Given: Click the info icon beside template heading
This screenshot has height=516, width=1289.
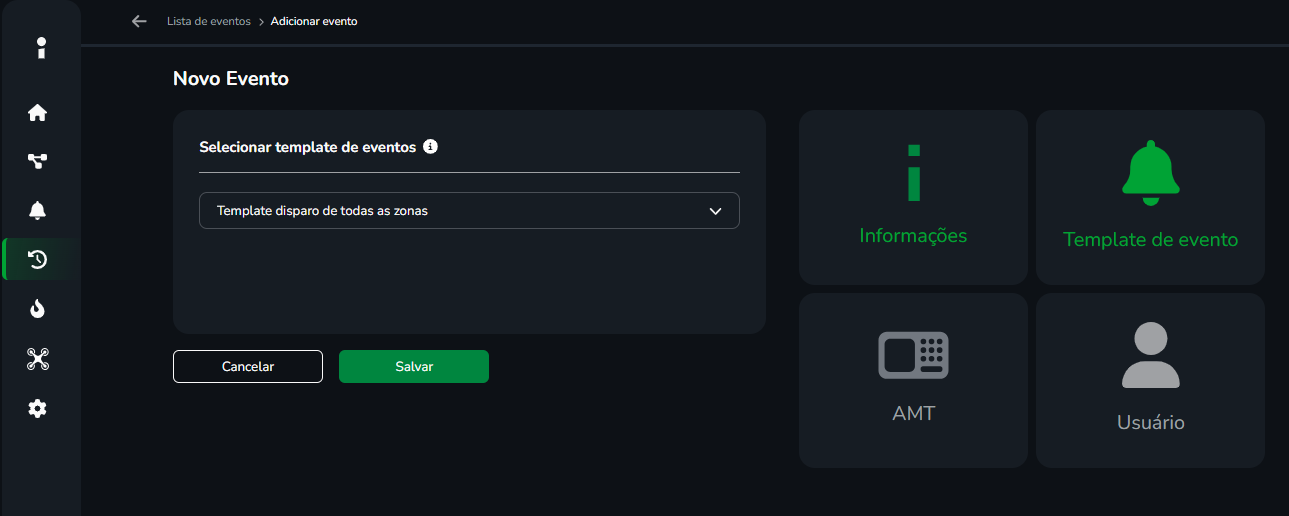Looking at the screenshot, I should coord(431,147).
